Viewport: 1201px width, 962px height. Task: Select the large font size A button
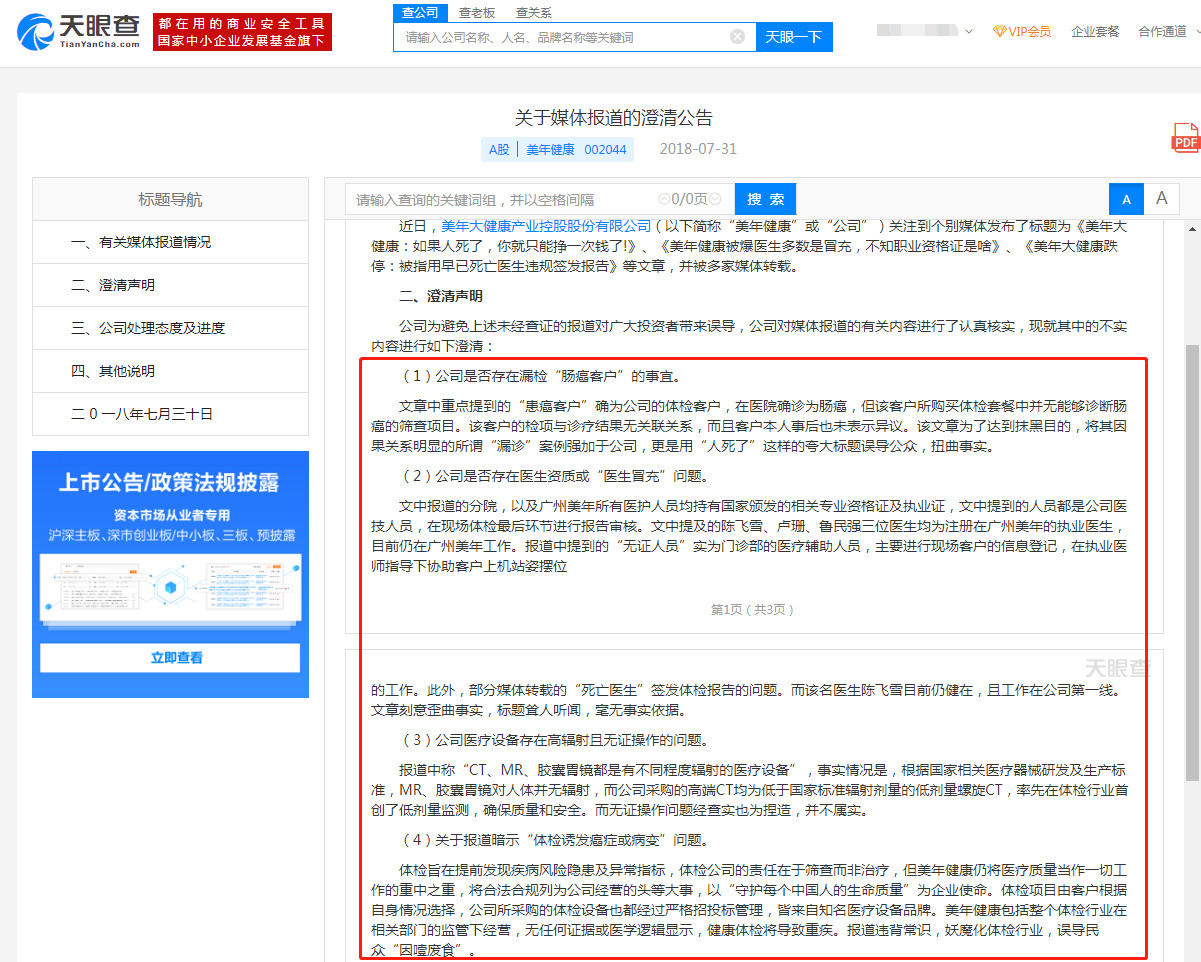[x=1161, y=198]
